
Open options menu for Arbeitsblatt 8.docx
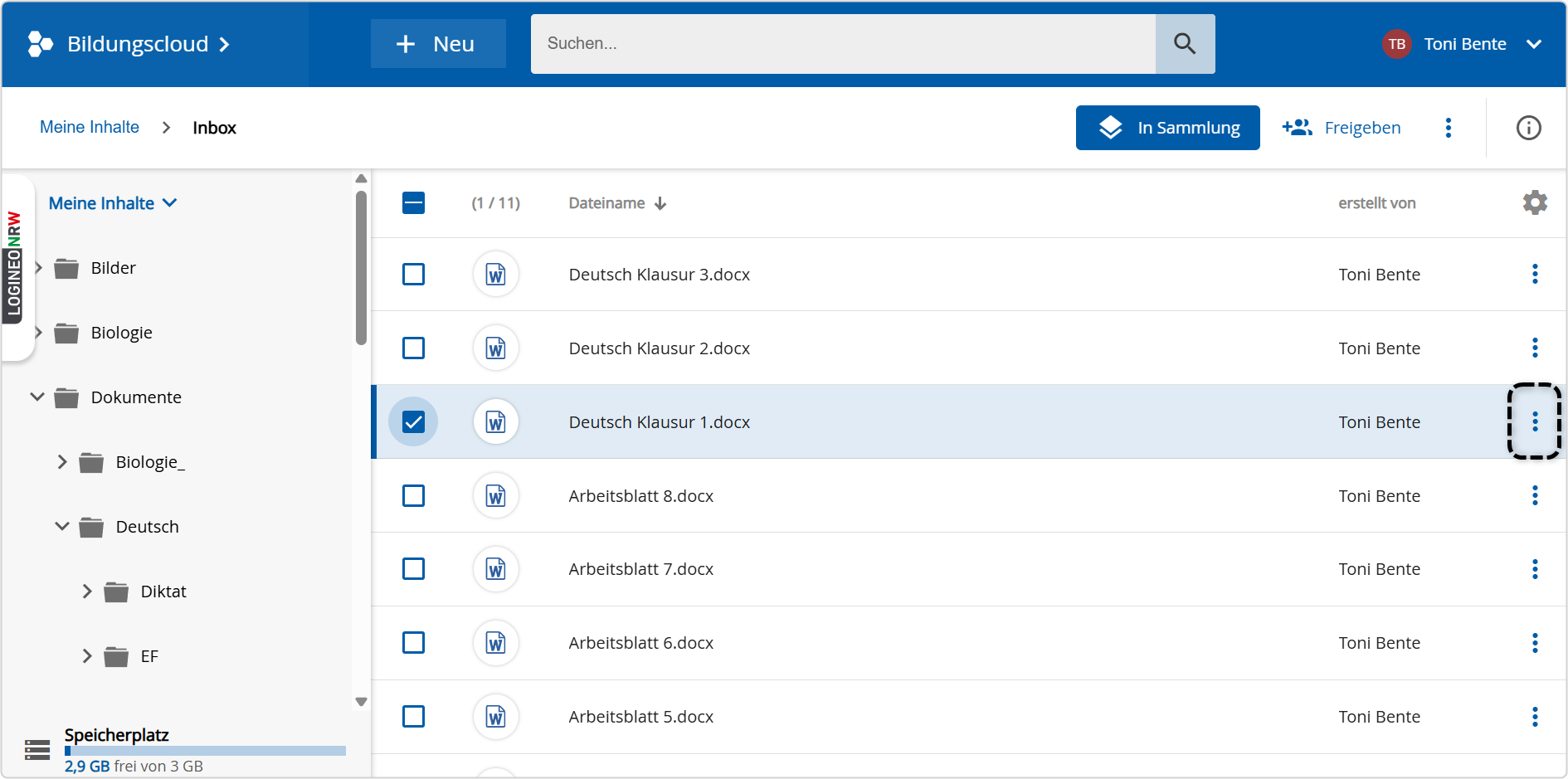(x=1535, y=495)
